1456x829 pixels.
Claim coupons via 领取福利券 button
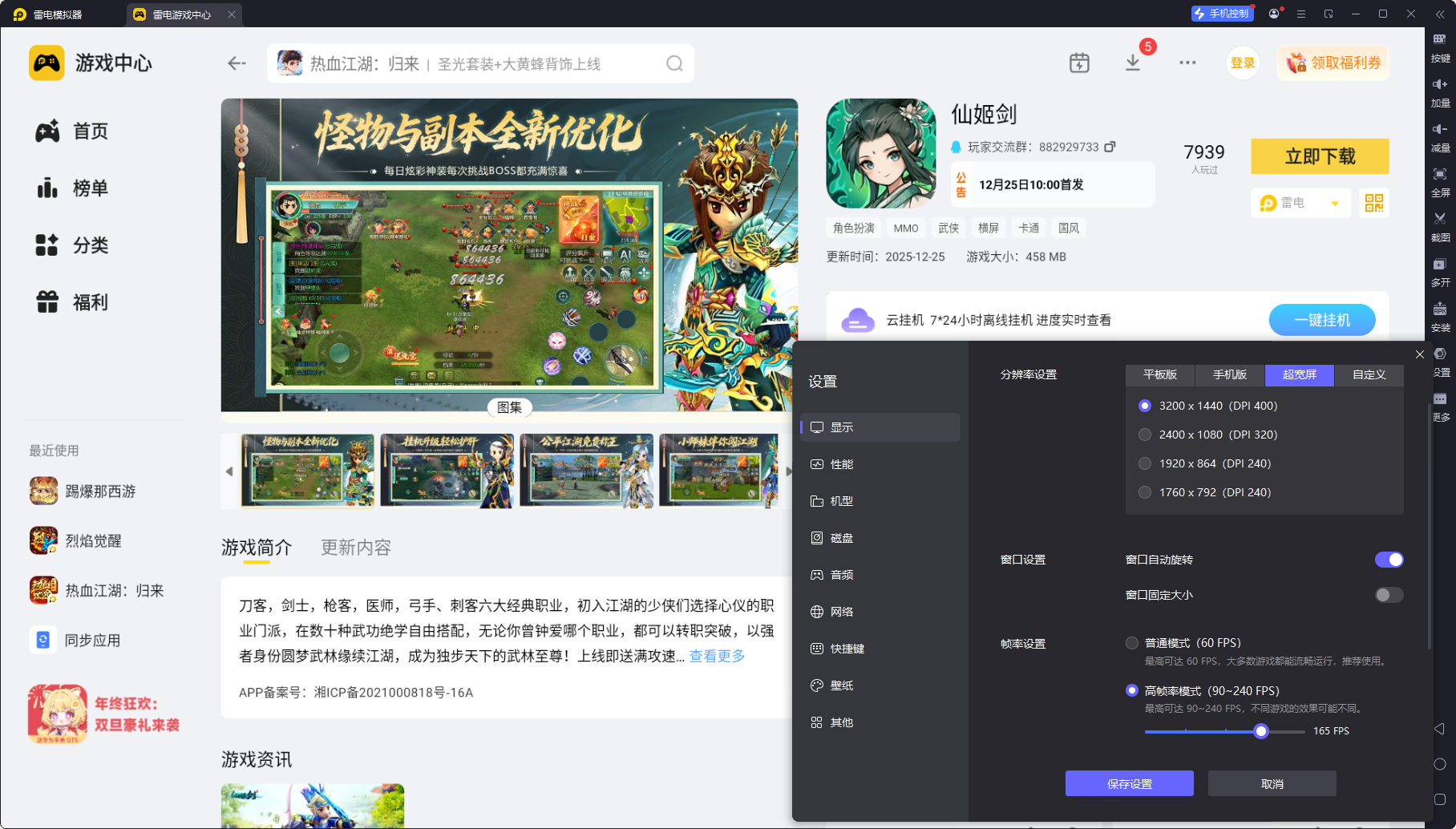coord(1333,63)
